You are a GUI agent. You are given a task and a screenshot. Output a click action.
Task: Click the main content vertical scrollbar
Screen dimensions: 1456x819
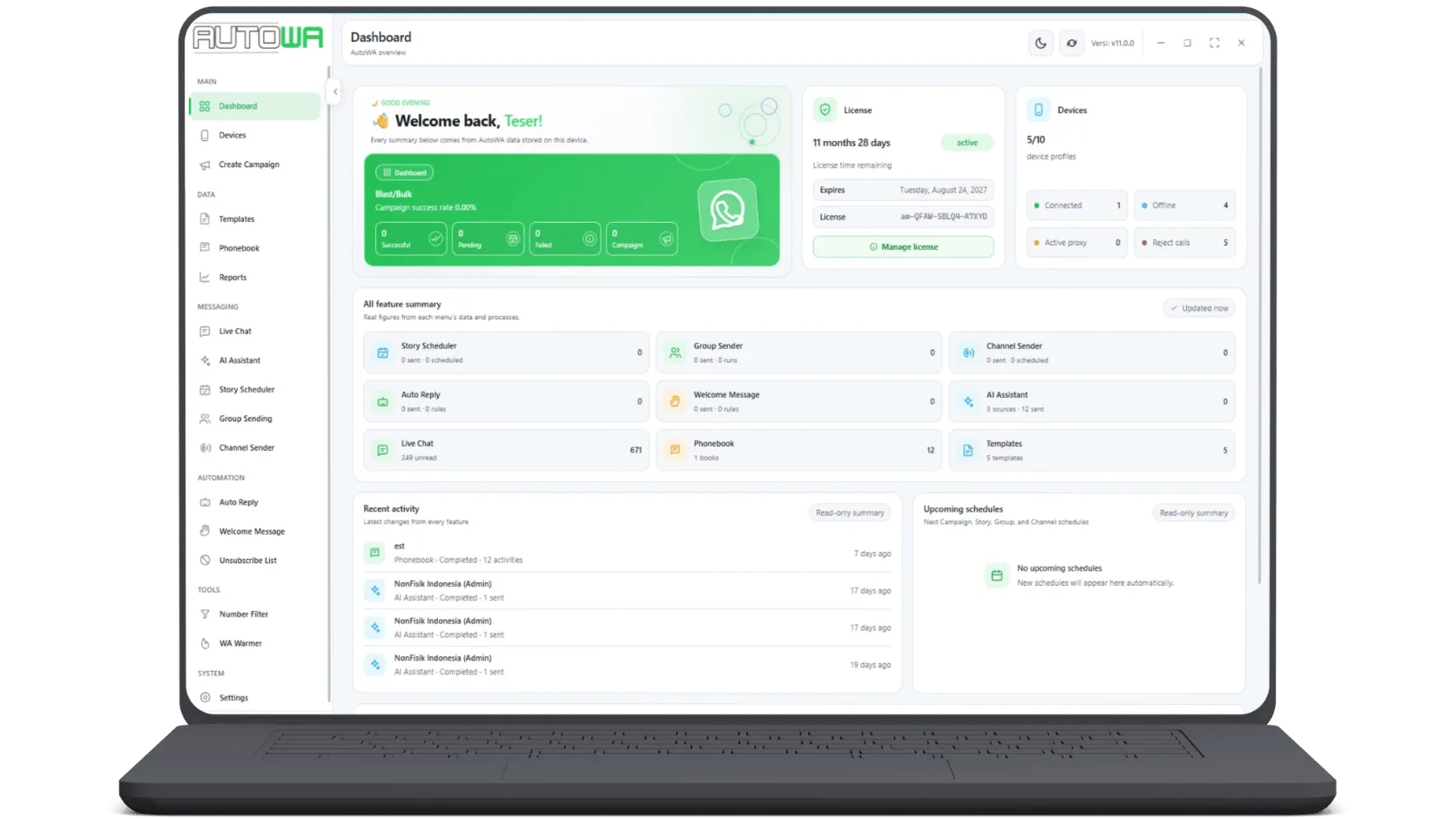(1259, 326)
